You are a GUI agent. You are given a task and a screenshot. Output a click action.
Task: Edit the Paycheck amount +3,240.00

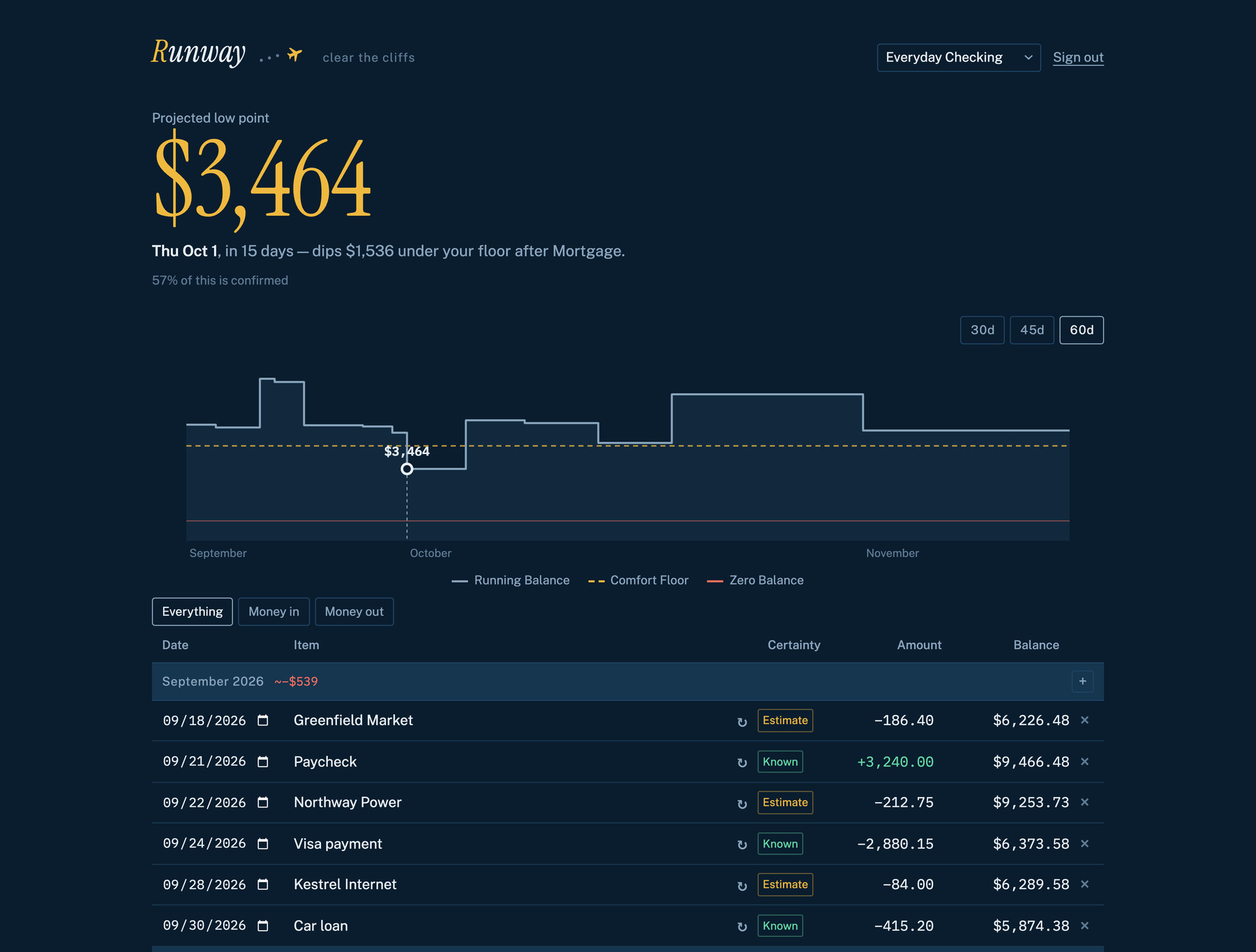pyautogui.click(x=895, y=762)
